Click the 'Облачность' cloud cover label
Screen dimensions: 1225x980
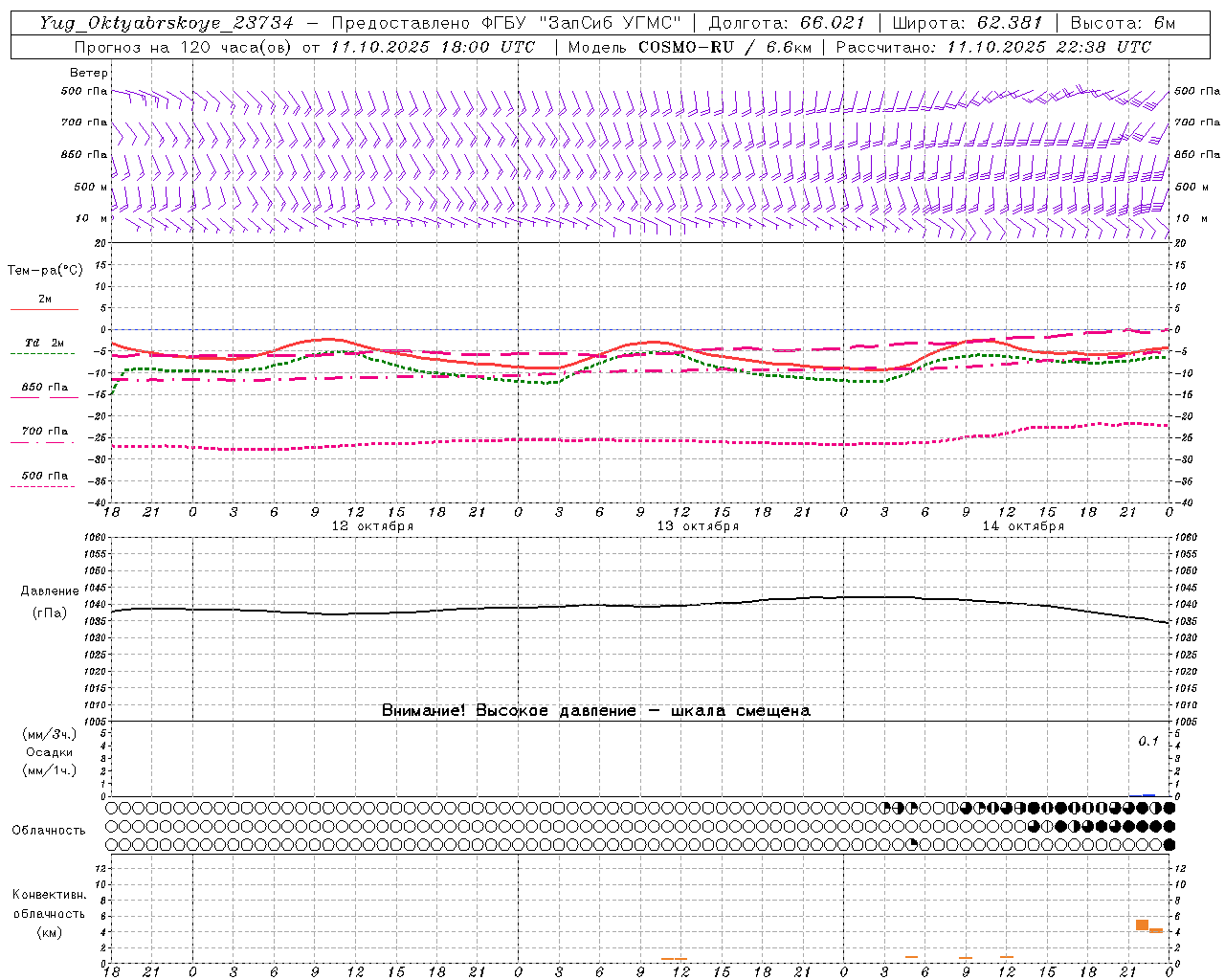(49, 831)
